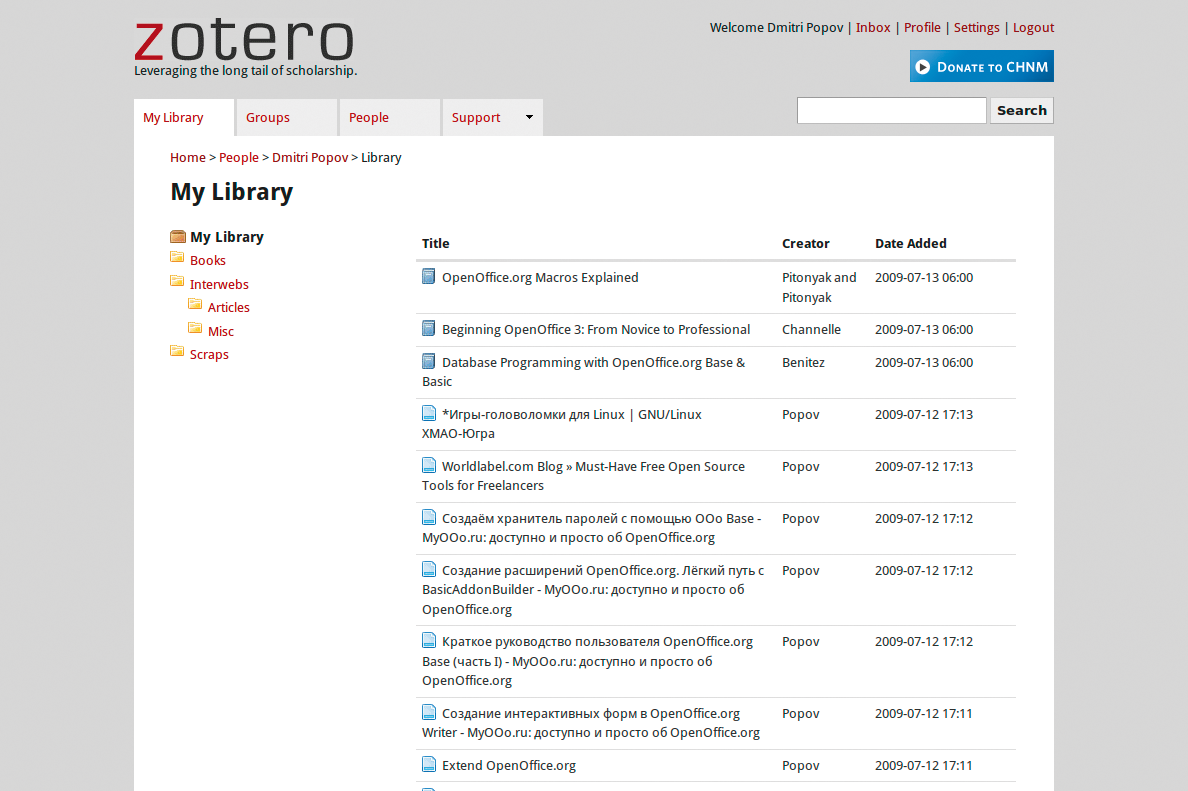Click page icon beside Создание расширений OpenOffice.org
The image size is (1188, 791).
point(429,569)
